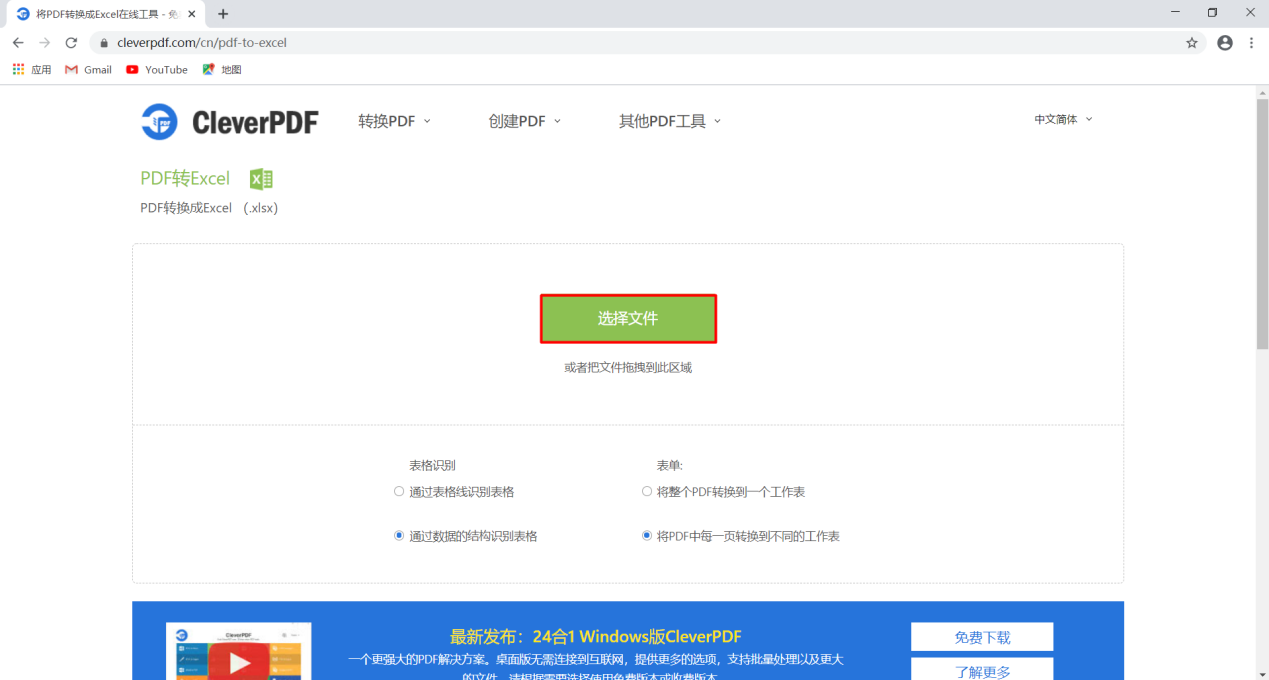Click the PDF转Excel heading
The image size is (1269, 680).
click(x=185, y=178)
